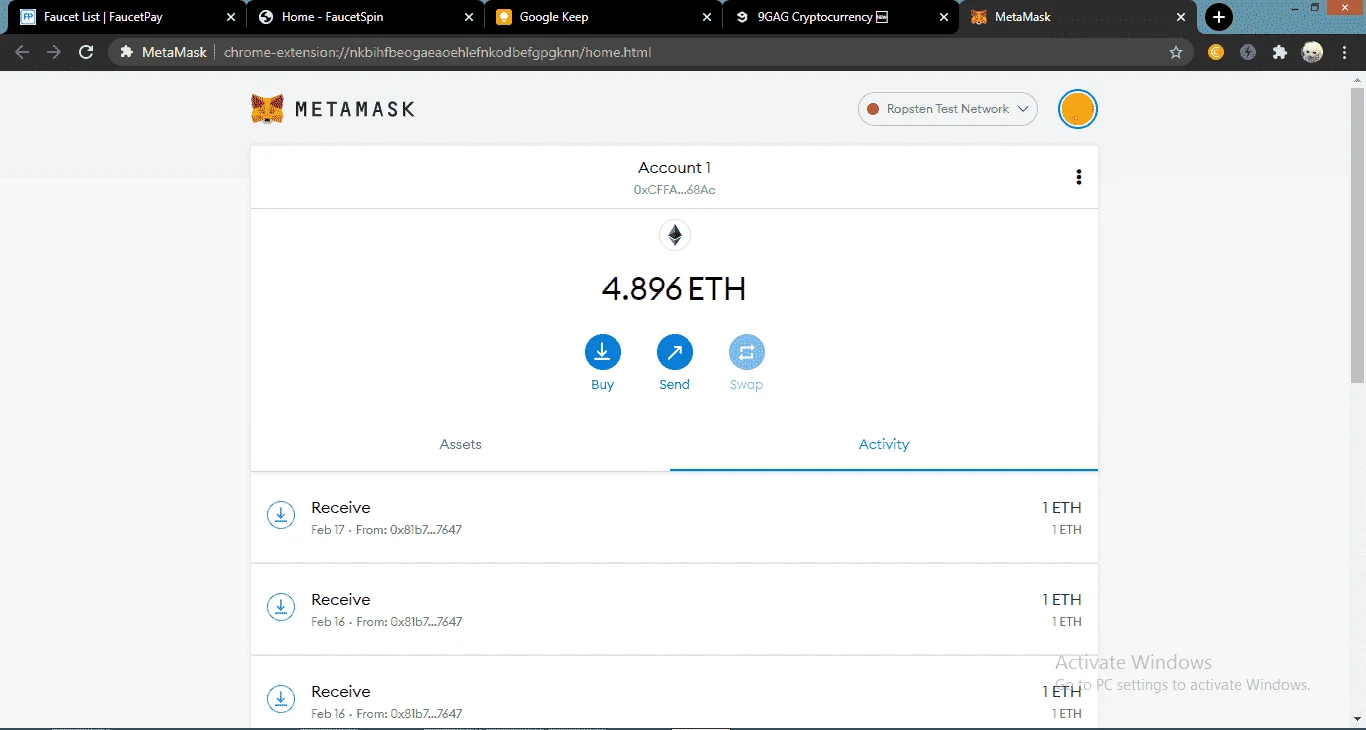Open the Extensions puzzle icon

pos(1279,52)
